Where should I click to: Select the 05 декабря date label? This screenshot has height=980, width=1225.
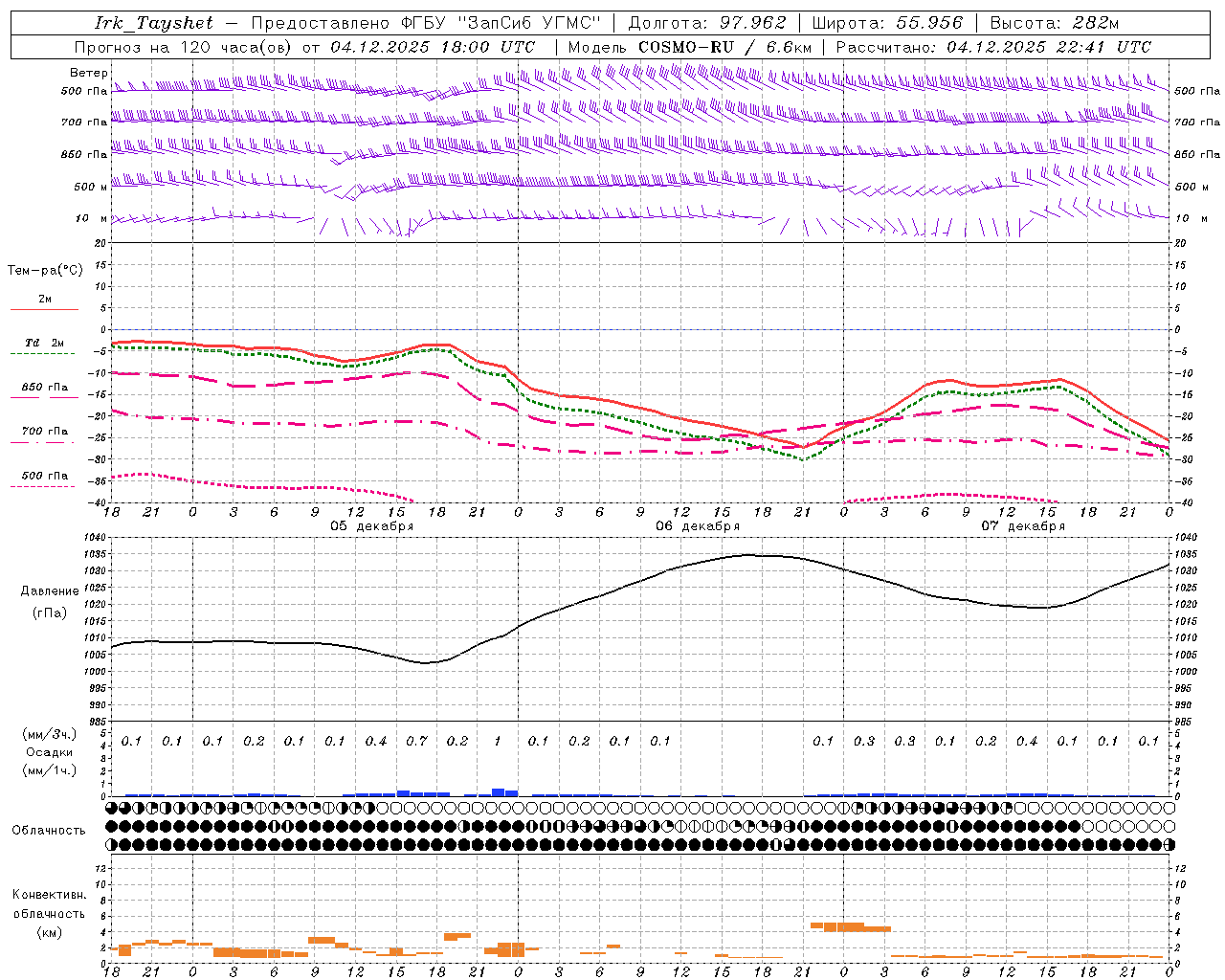(371, 526)
